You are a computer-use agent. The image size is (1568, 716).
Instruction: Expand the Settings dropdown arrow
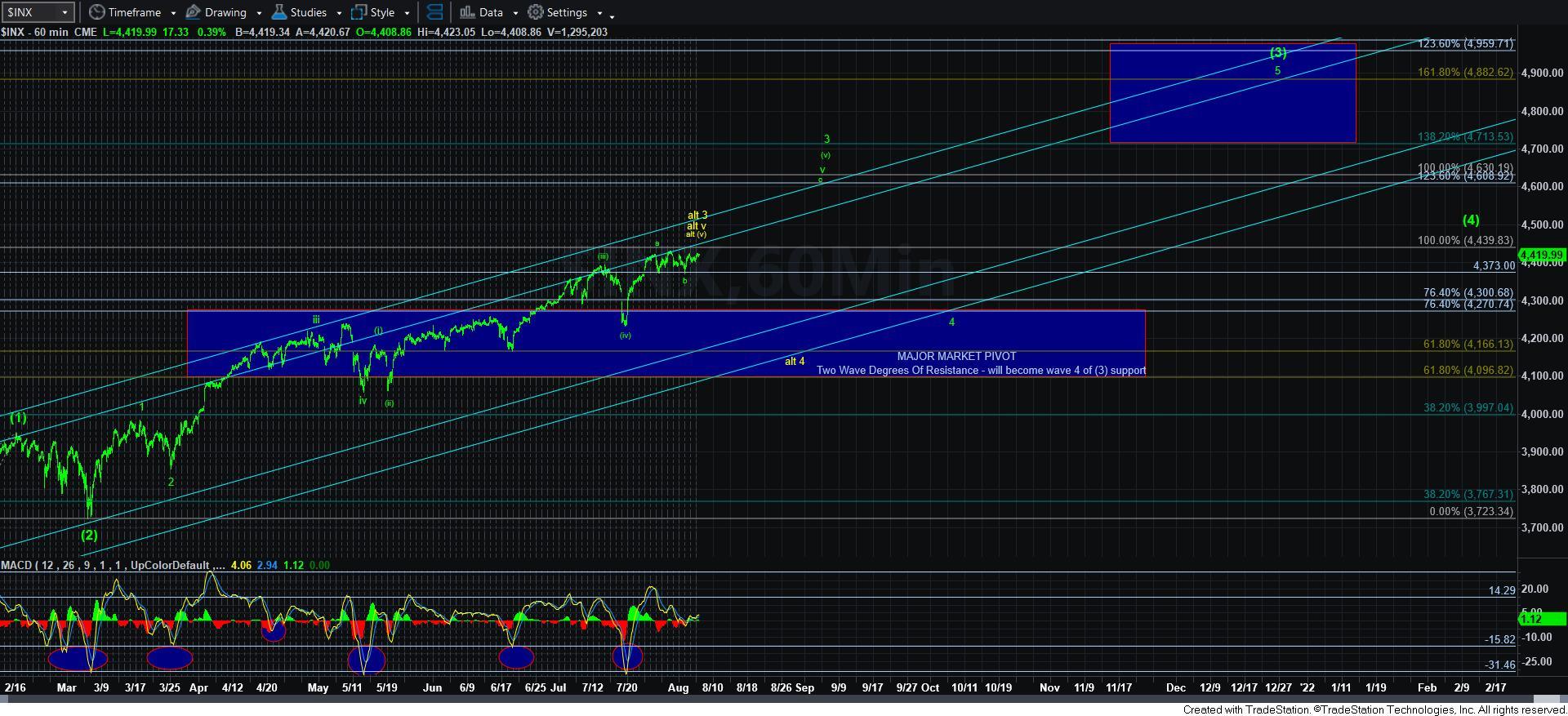599,13
